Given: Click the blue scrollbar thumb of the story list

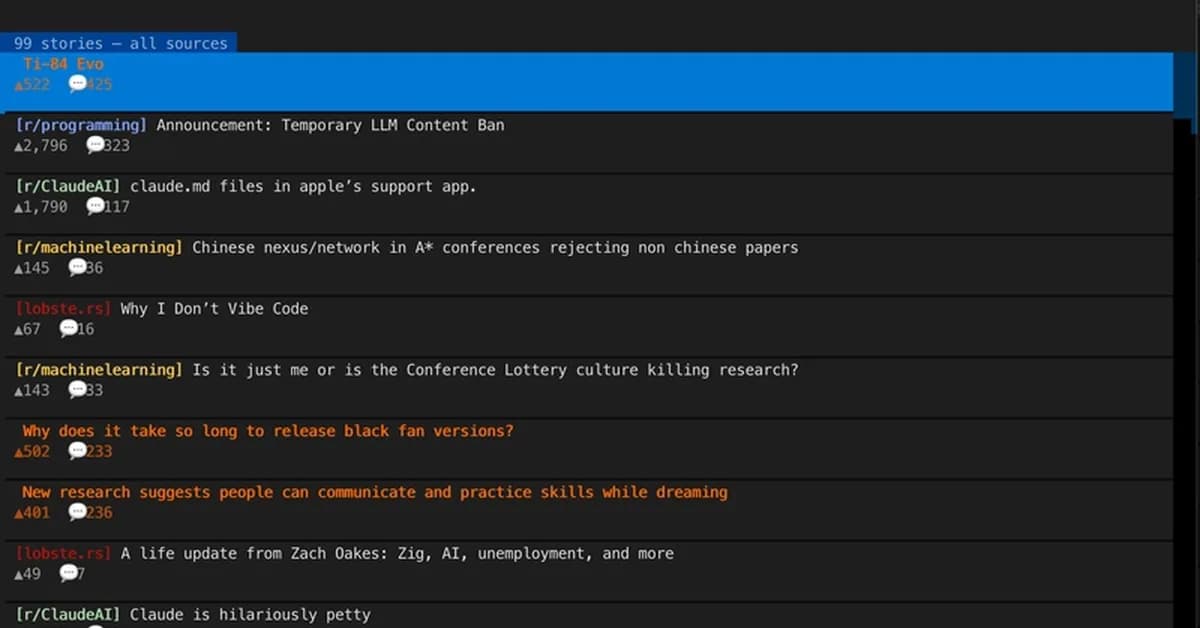Looking at the screenshot, I should pos(1185,92).
